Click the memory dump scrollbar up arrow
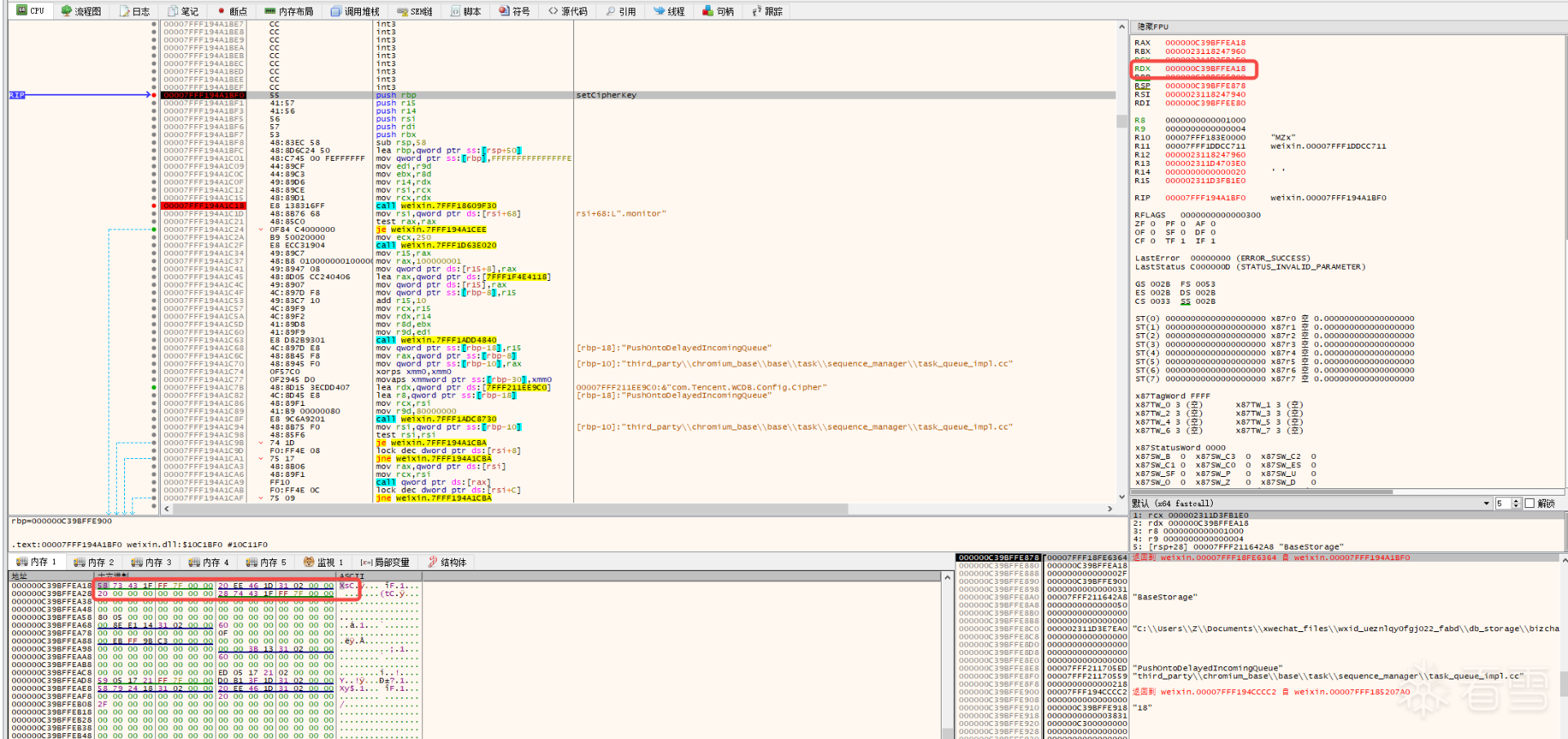The image size is (1568, 739). [947, 577]
